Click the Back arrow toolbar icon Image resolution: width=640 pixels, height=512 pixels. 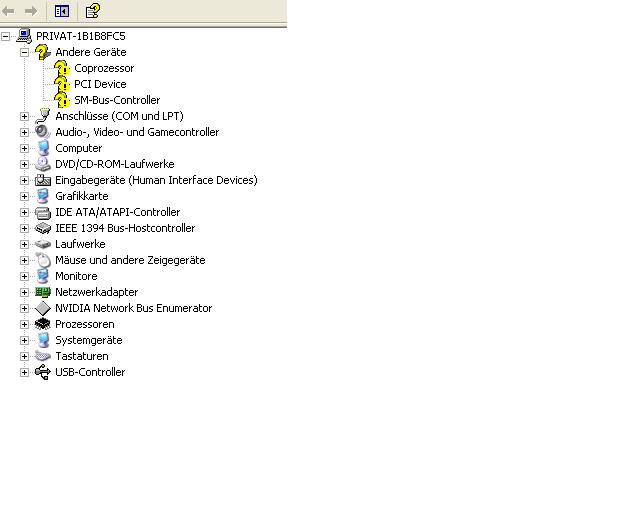coord(9,11)
